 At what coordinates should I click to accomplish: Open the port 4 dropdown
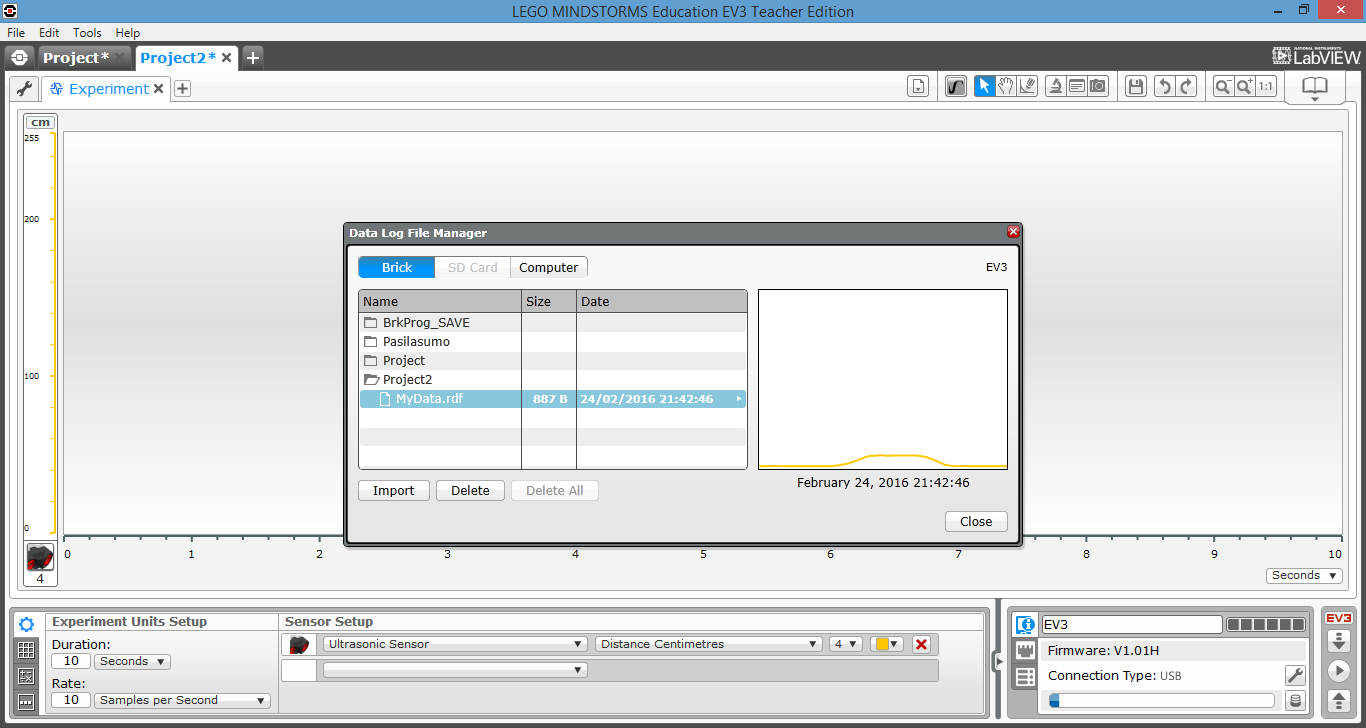(x=846, y=644)
